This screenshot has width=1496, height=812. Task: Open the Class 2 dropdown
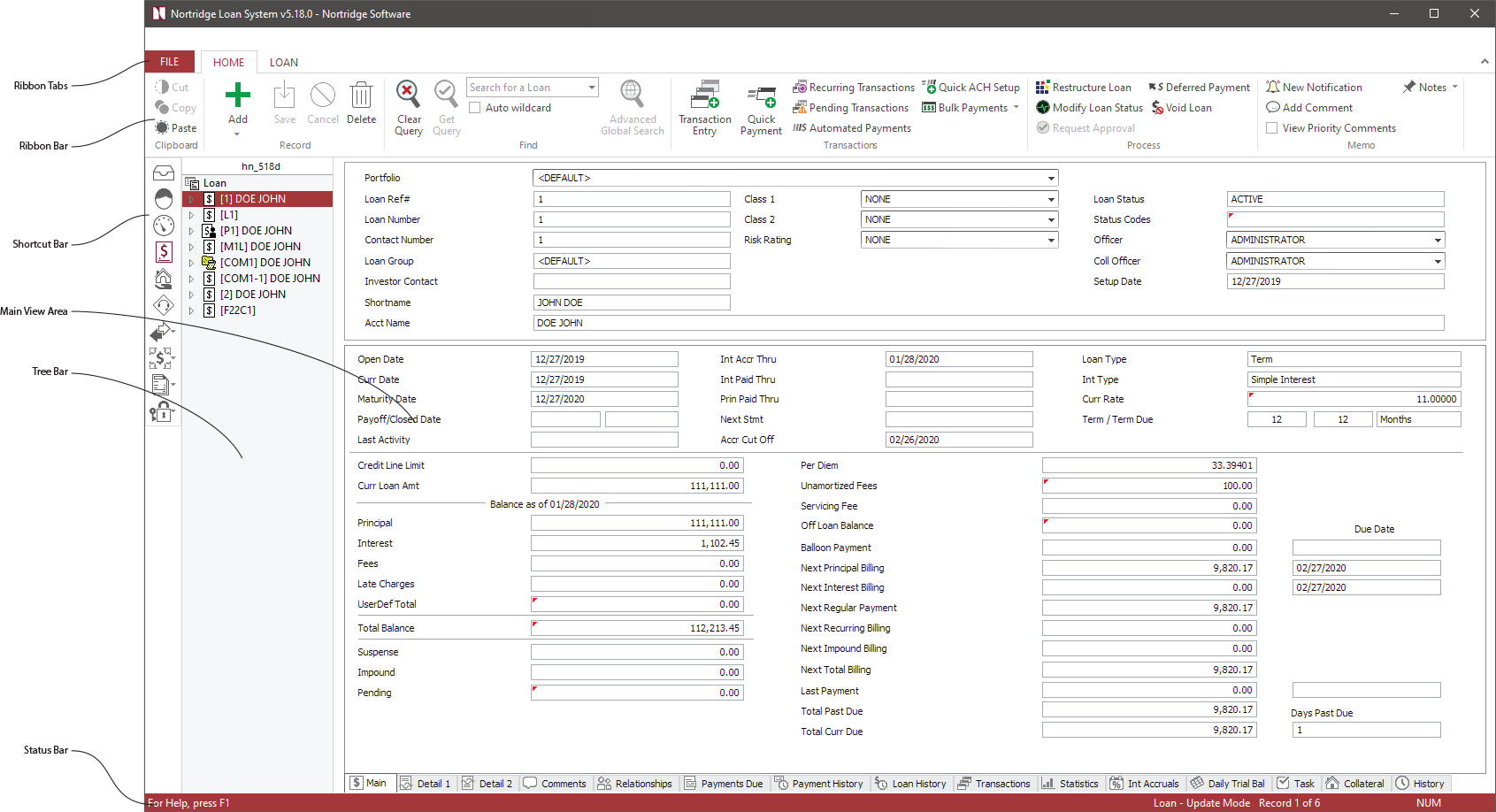[1050, 219]
